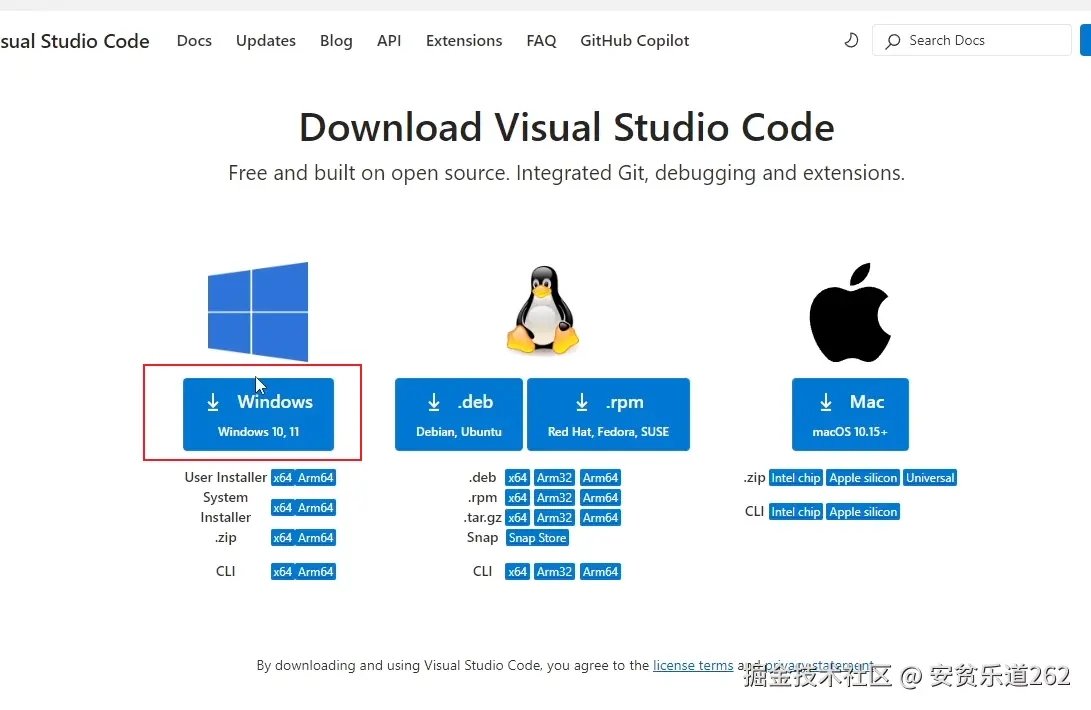The width and height of the screenshot is (1091, 710).
Task: Open the API navigation link
Action: tap(389, 40)
